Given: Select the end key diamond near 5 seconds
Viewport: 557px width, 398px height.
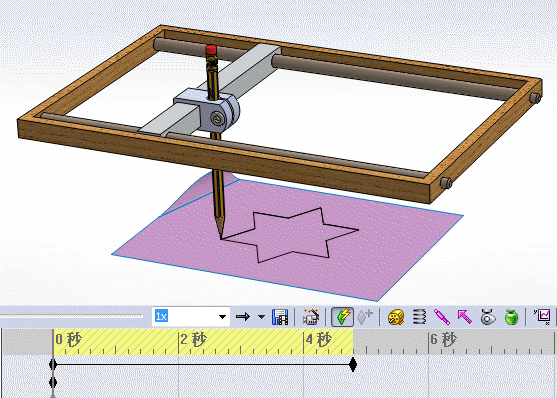Looking at the screenshot, I should (353, 365).
